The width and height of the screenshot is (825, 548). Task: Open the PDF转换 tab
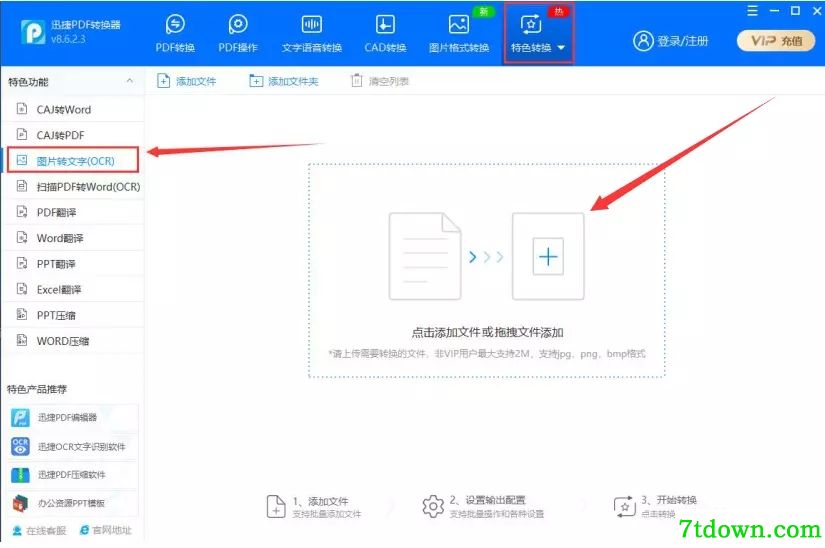point(175,33)
